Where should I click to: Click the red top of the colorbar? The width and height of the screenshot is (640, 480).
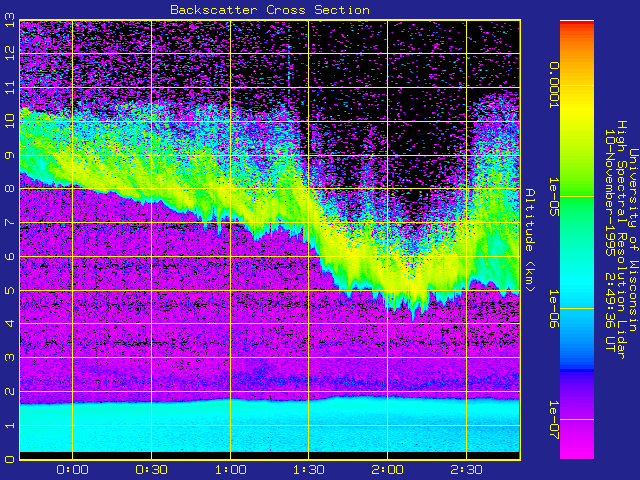tap(577, 24)
